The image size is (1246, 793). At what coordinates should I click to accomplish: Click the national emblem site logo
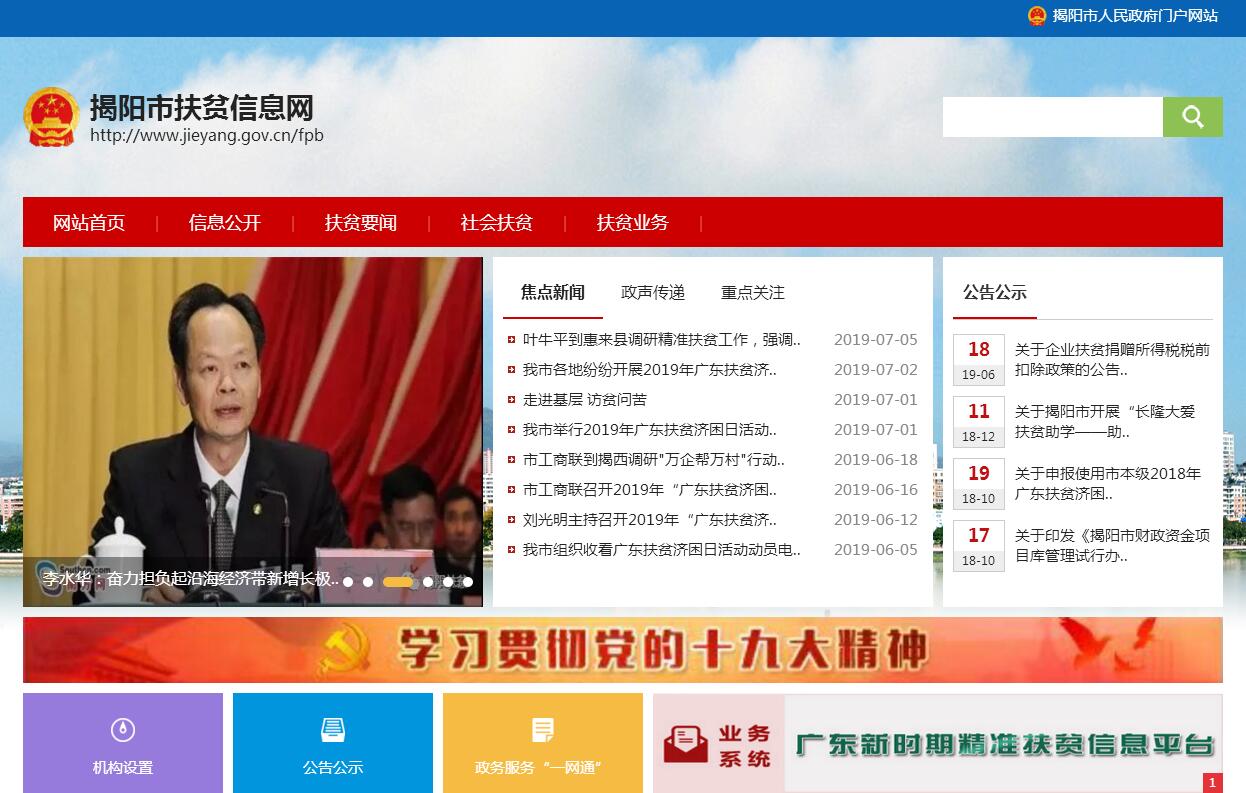[x=51, y=117]
